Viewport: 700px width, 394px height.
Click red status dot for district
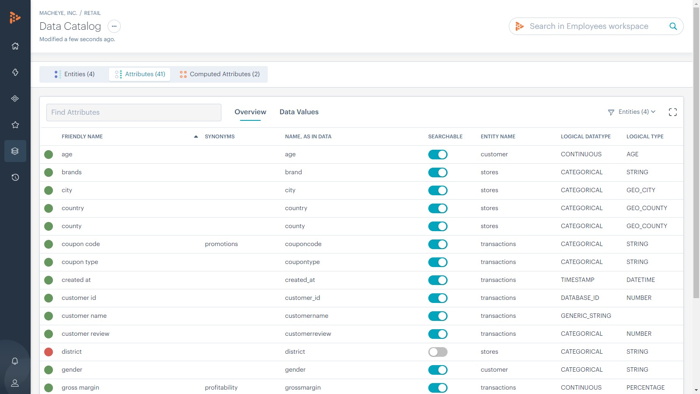pyautogui.click(x=49, y=352)
